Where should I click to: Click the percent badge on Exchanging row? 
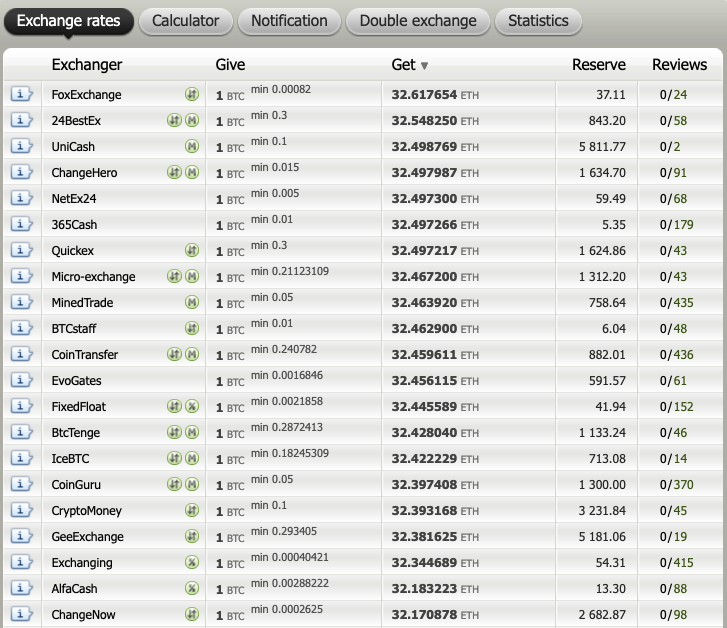pos(192,563)
